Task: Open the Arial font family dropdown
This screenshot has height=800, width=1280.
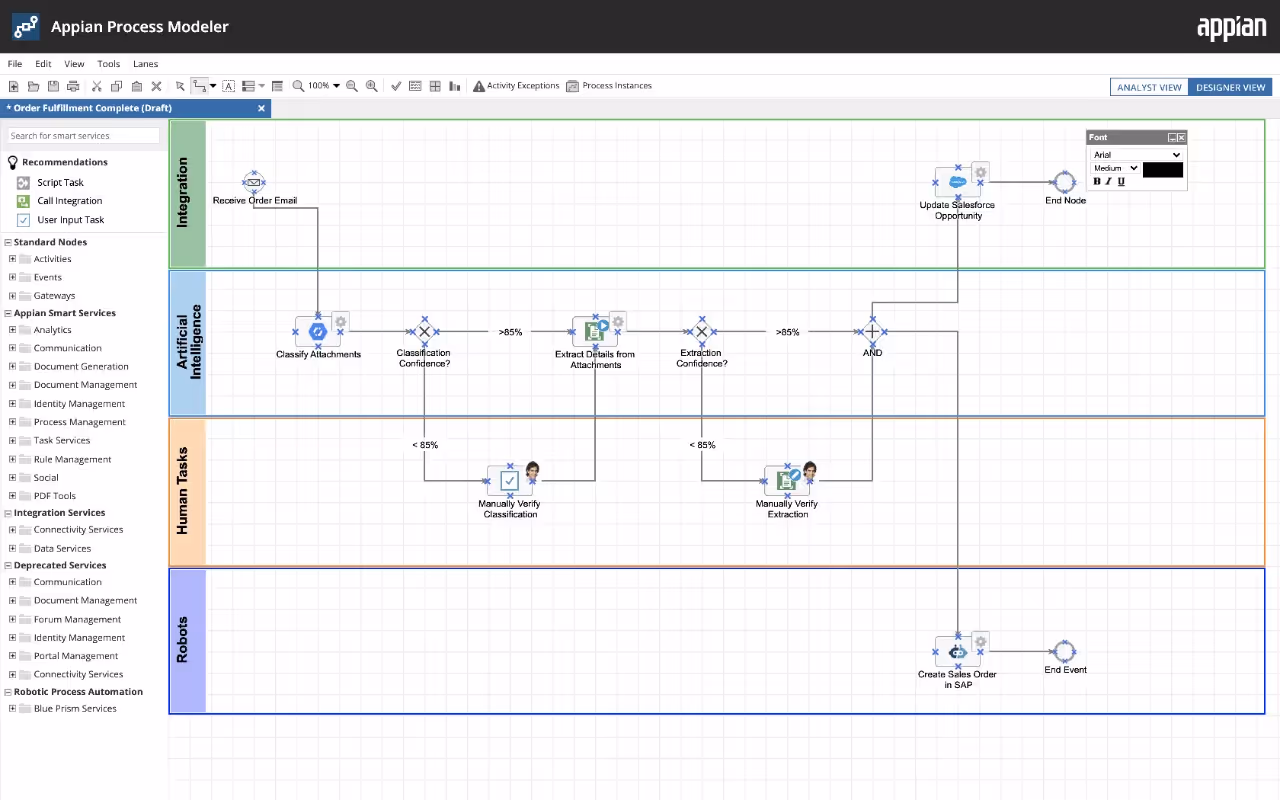Action: click(x=1136, y=154)
